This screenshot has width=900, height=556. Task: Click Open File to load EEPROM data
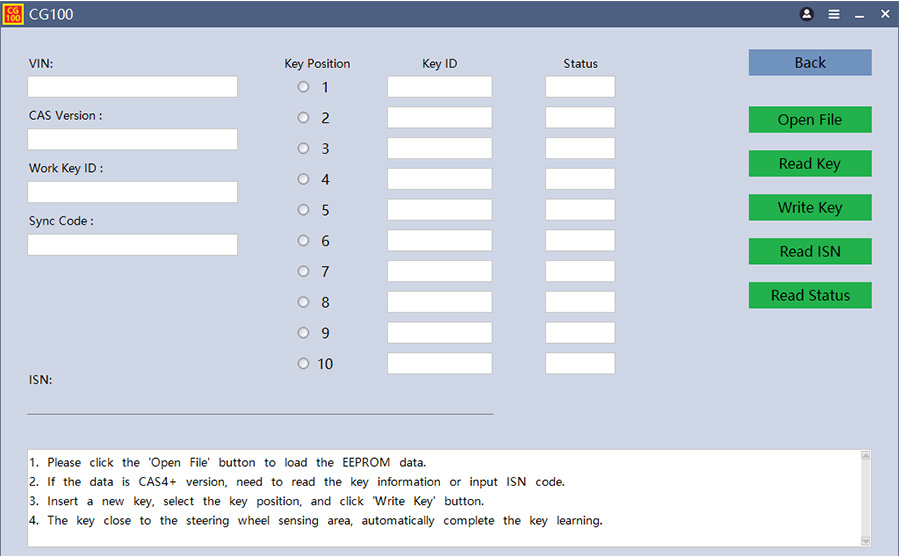(810, 120)
